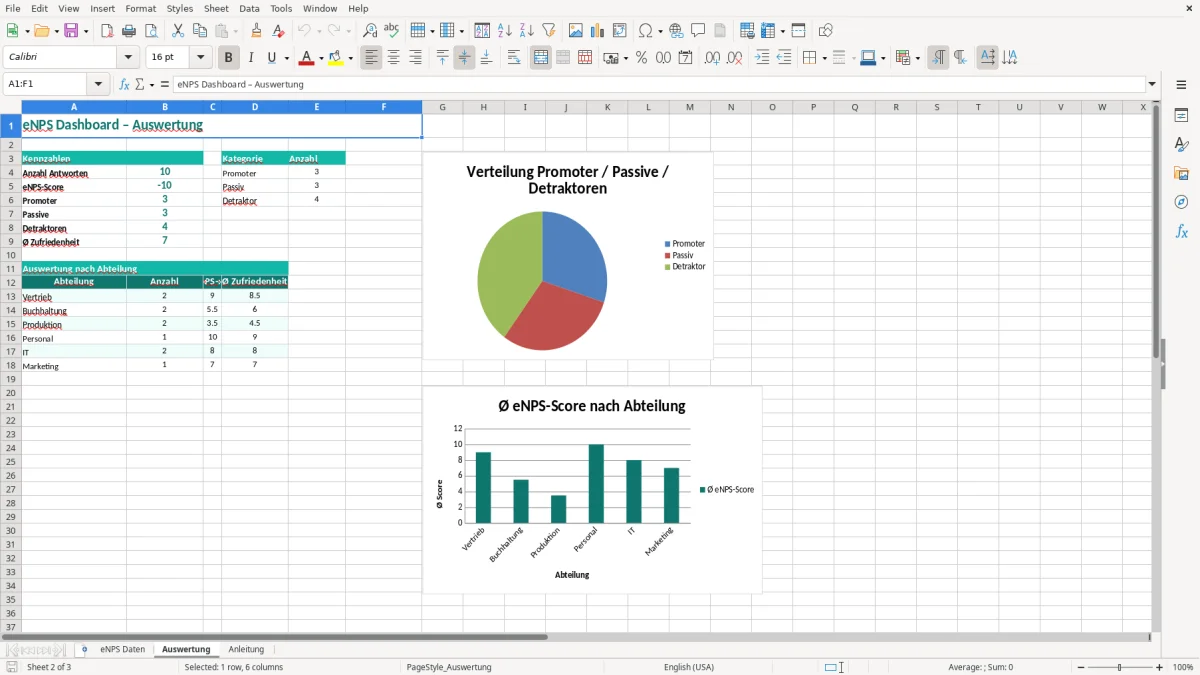1200x675 pixels.
Task: Export directly as PDF
Action: tap(107, 31)
